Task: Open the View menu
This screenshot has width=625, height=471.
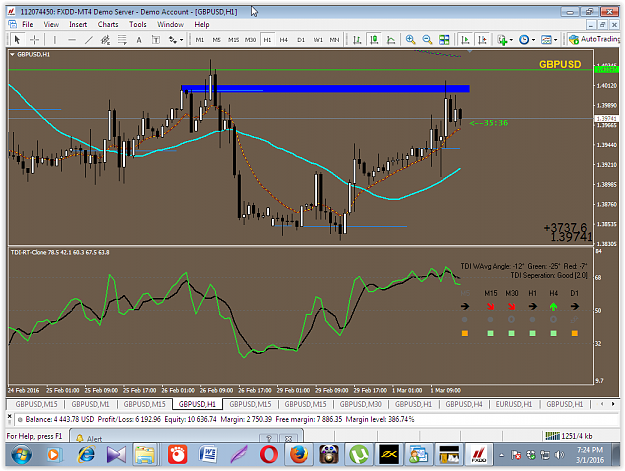Action: [51, 24]
